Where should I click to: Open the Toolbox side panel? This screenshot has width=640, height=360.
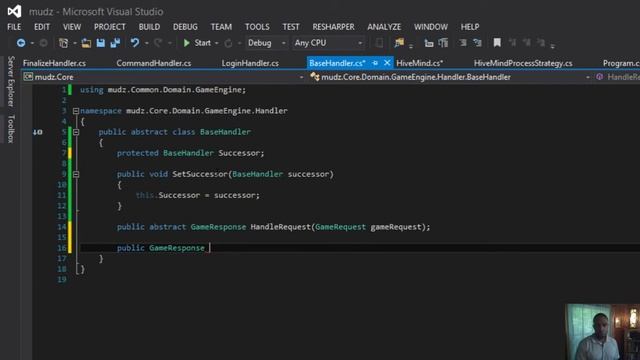click(11, 129)
